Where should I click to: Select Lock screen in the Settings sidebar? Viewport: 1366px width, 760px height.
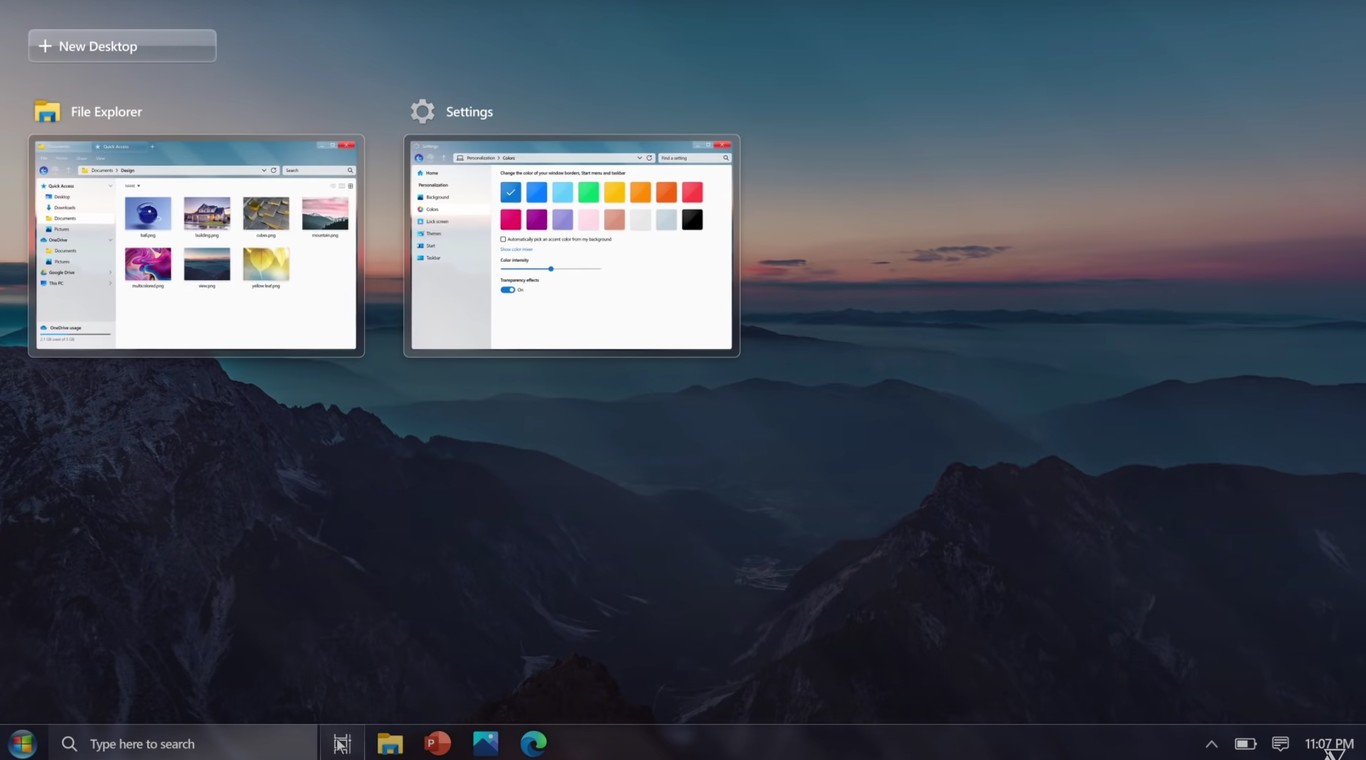(437, 221)
